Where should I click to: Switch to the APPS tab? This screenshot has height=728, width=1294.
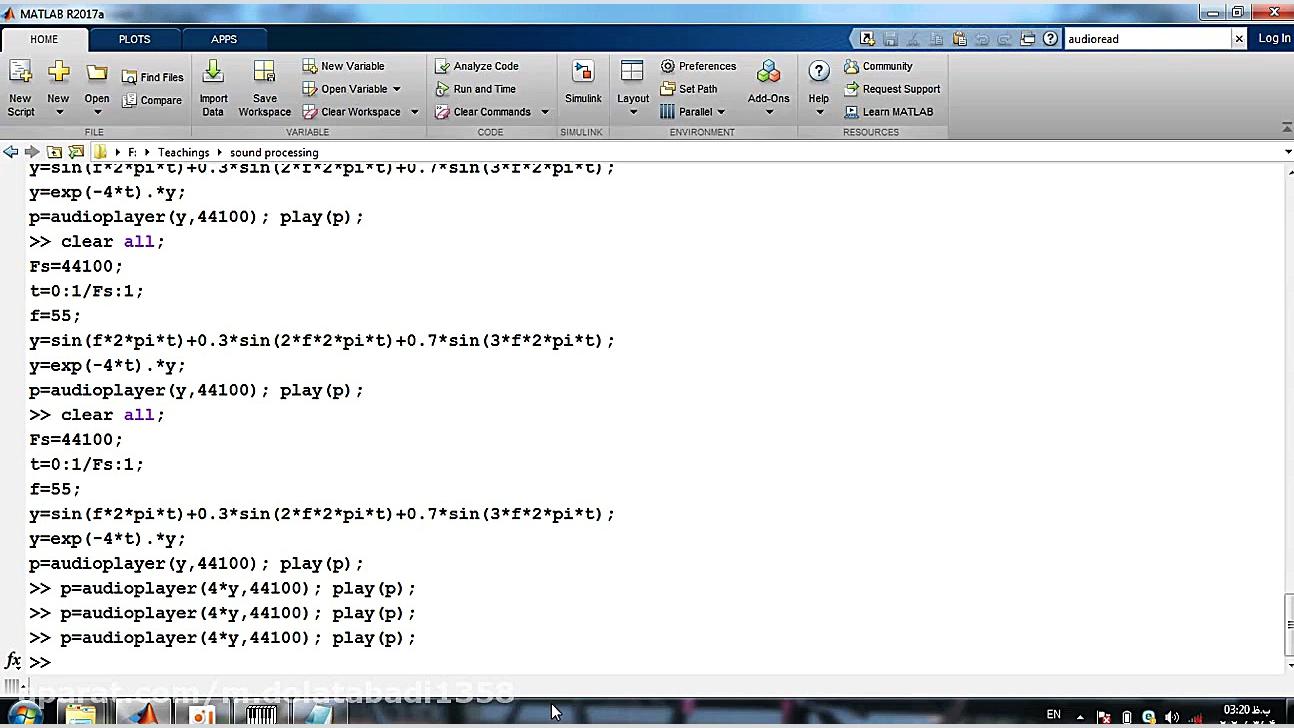(224, 39)
